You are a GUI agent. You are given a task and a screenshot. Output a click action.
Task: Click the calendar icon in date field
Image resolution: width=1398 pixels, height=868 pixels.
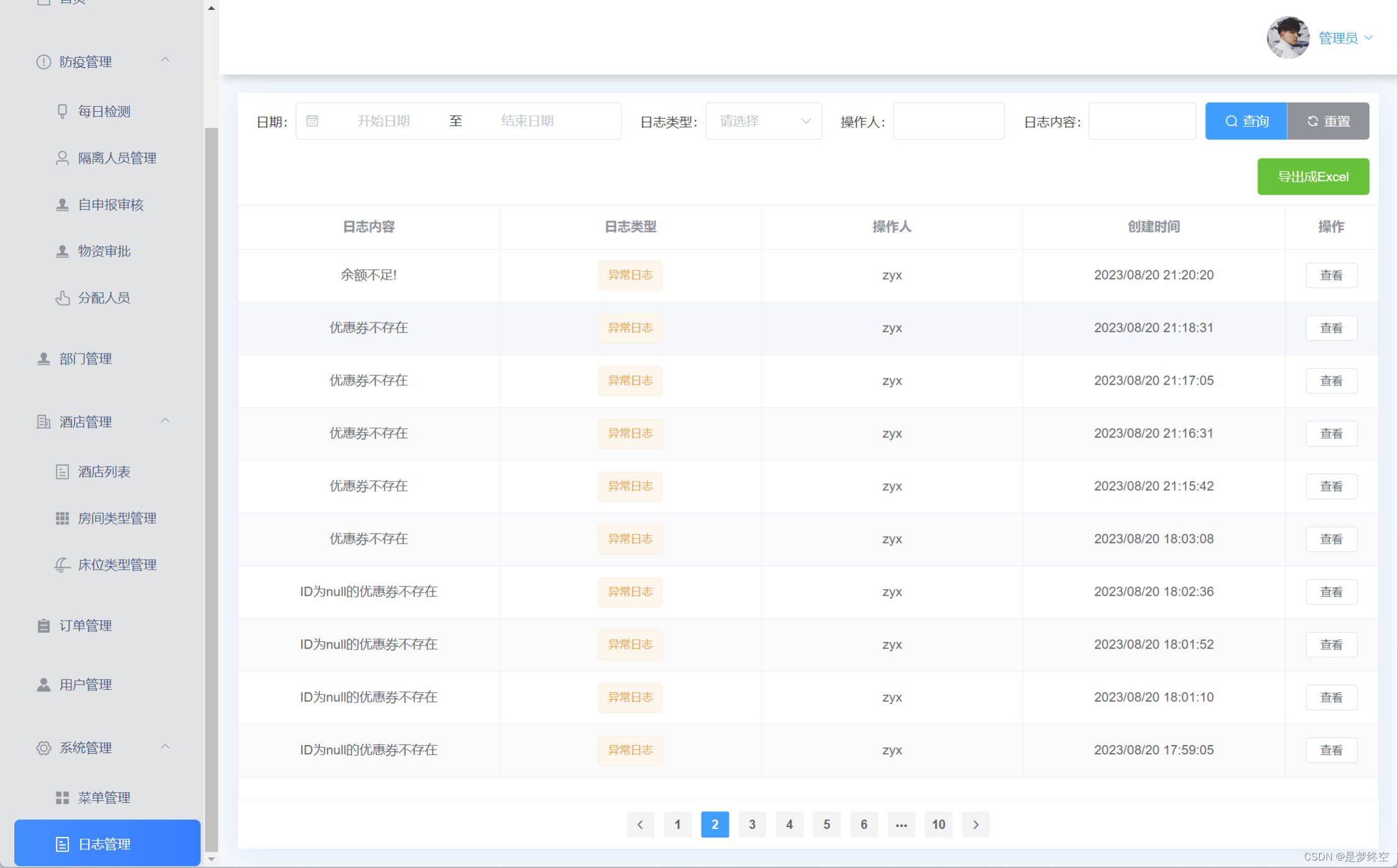coord(313,121)
